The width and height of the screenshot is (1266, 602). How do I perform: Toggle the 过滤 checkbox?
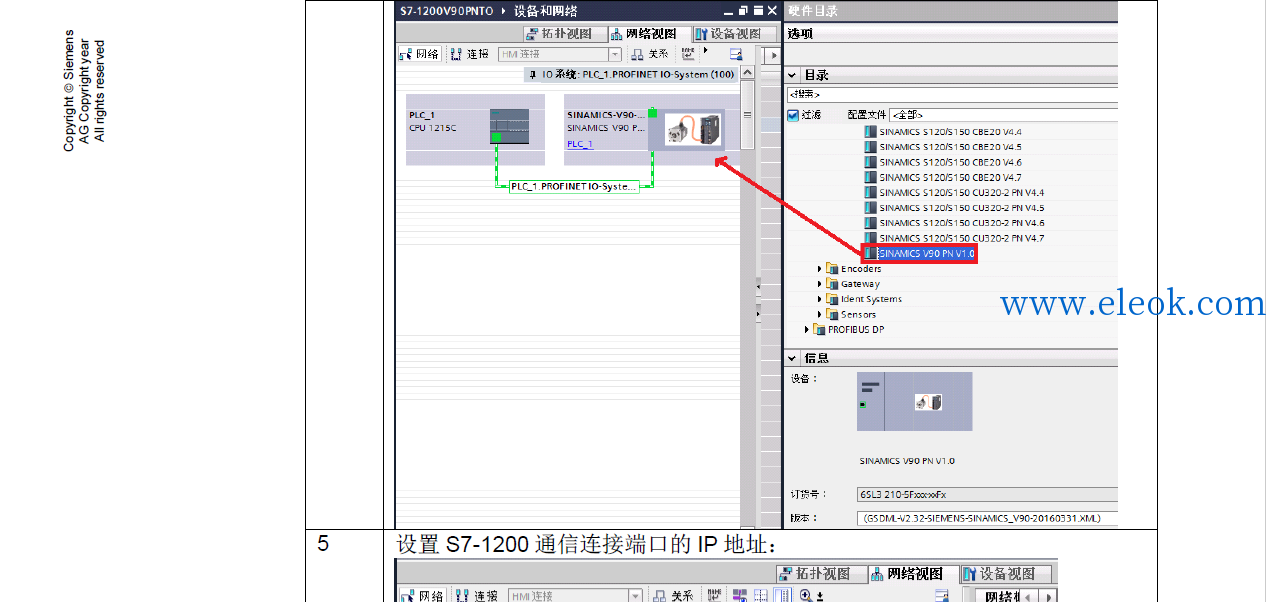coord(793,115)
